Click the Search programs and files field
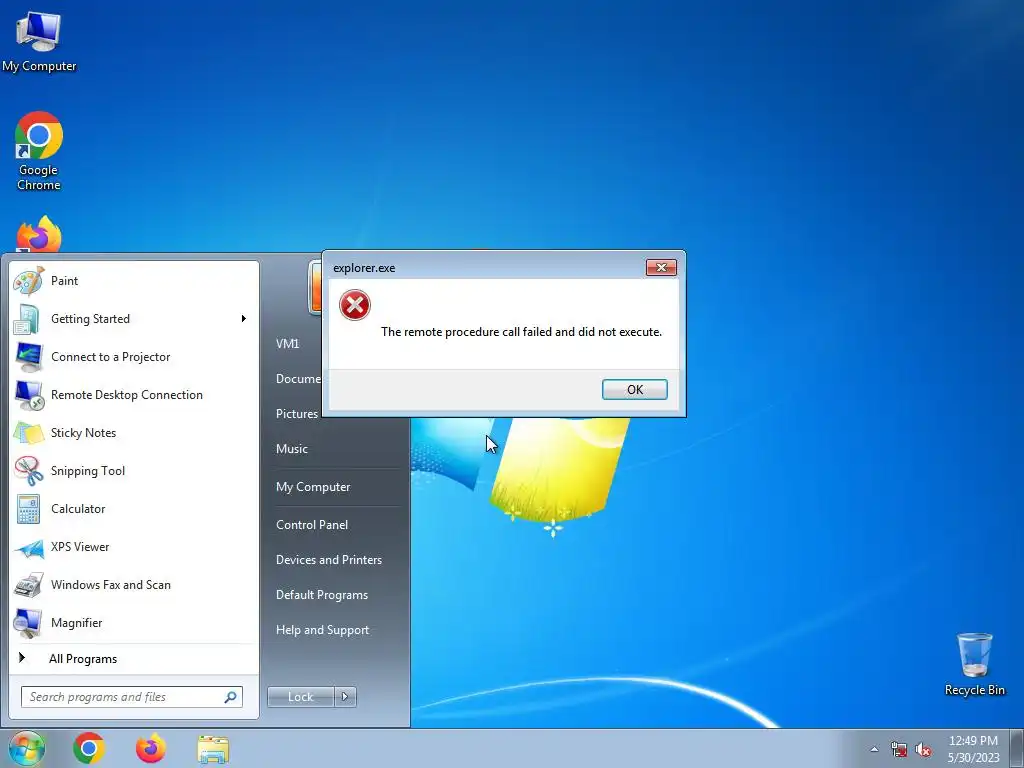The width and height of the screenshot is (1024, 768). click(x=132, y=697)
